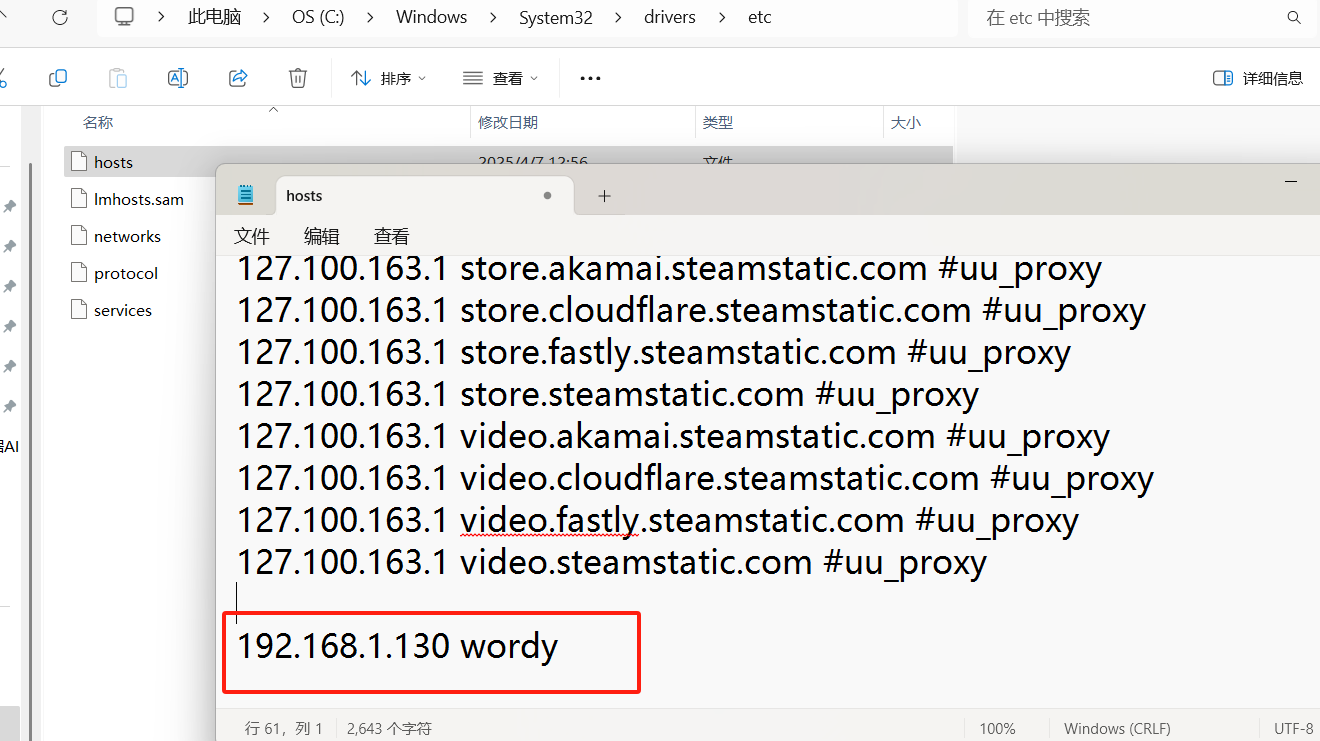Click the store.fastly.steamstatic.com line
This screenshot has width=1320, height=741.
653,352
